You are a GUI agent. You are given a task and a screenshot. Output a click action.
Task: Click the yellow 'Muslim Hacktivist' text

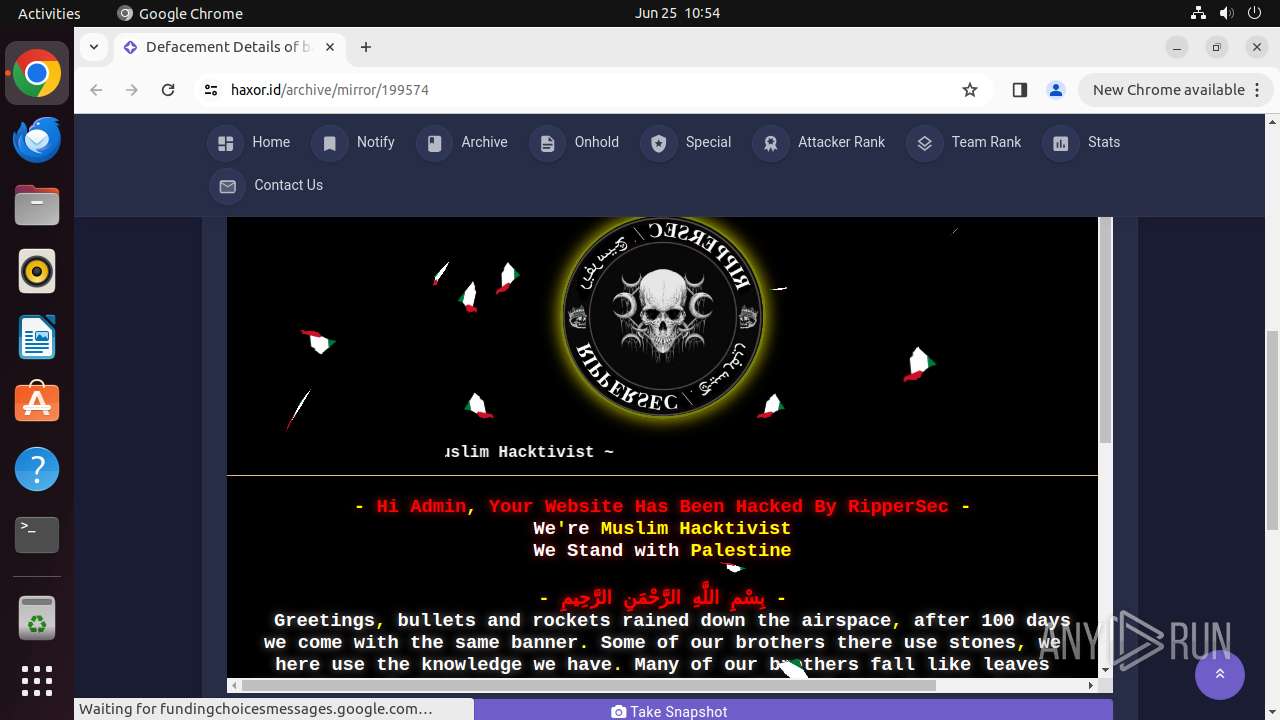(696, 529)
